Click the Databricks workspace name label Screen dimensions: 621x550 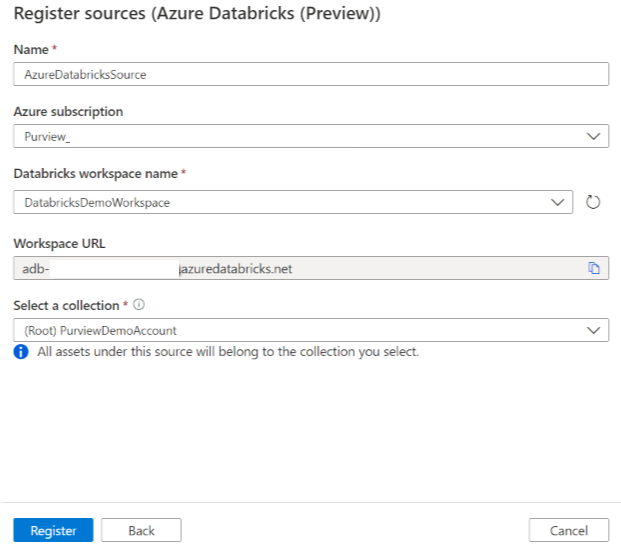tap(94, 174)
